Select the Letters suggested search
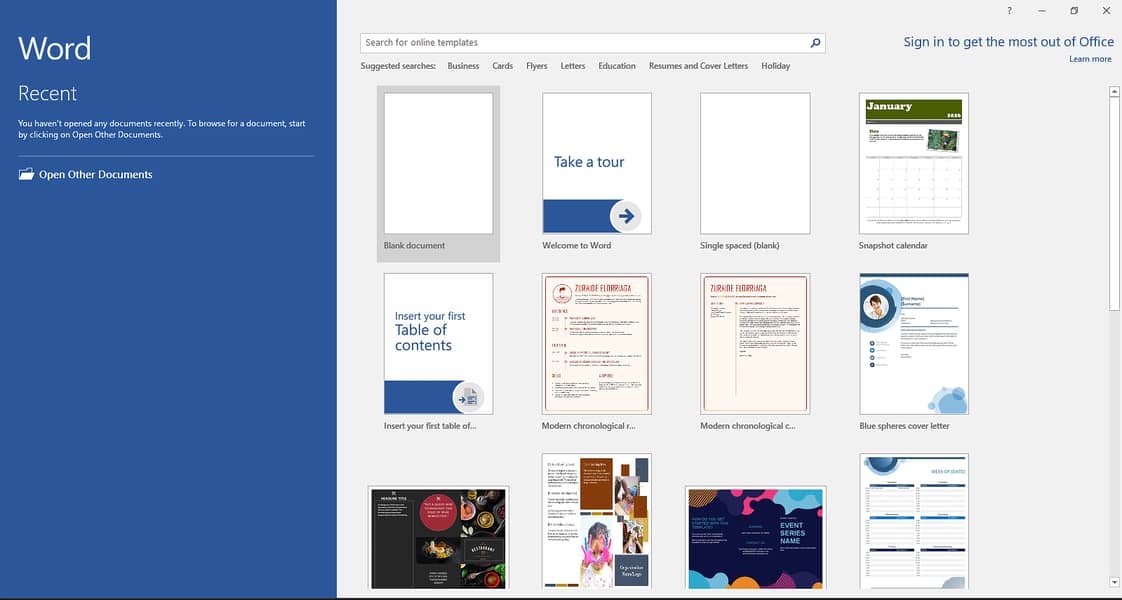Viewport: 1122px width, 600px height. pyautogui.click(x=572, y=66)
